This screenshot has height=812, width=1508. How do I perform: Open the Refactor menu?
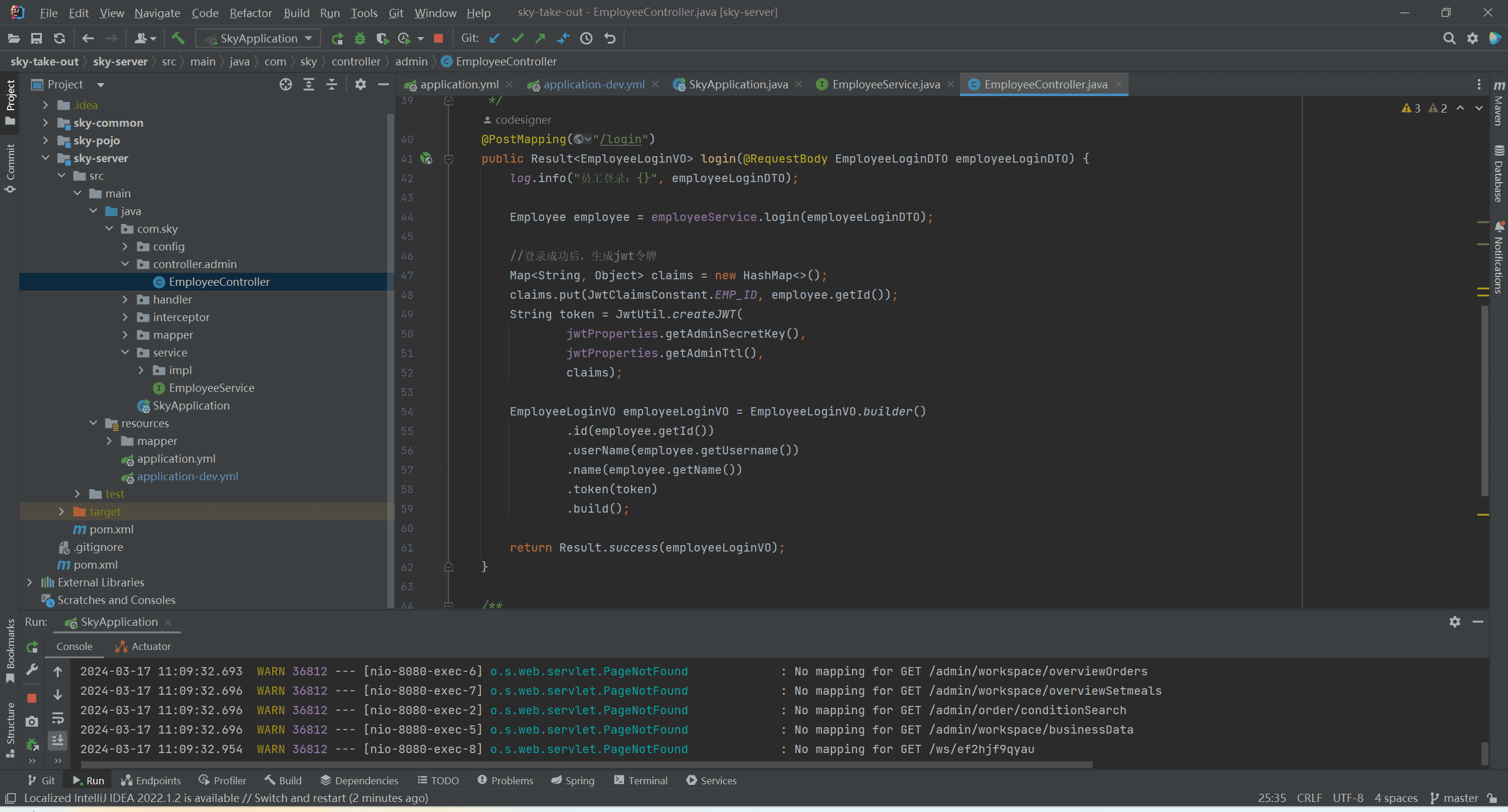coord(250,12)
